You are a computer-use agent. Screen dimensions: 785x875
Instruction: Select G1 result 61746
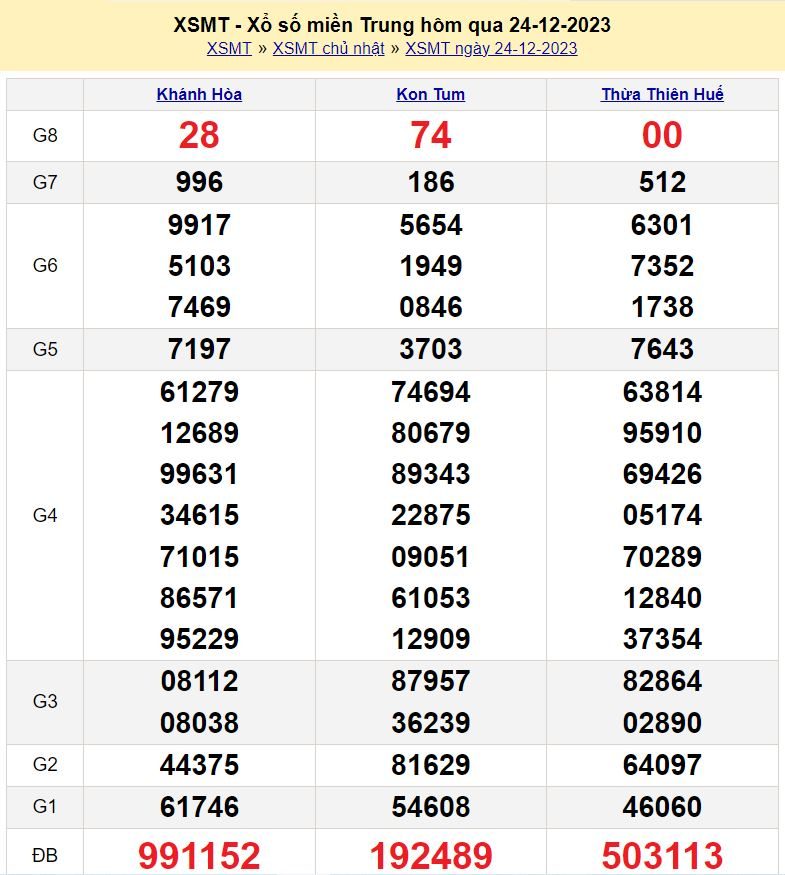(199, 807)
